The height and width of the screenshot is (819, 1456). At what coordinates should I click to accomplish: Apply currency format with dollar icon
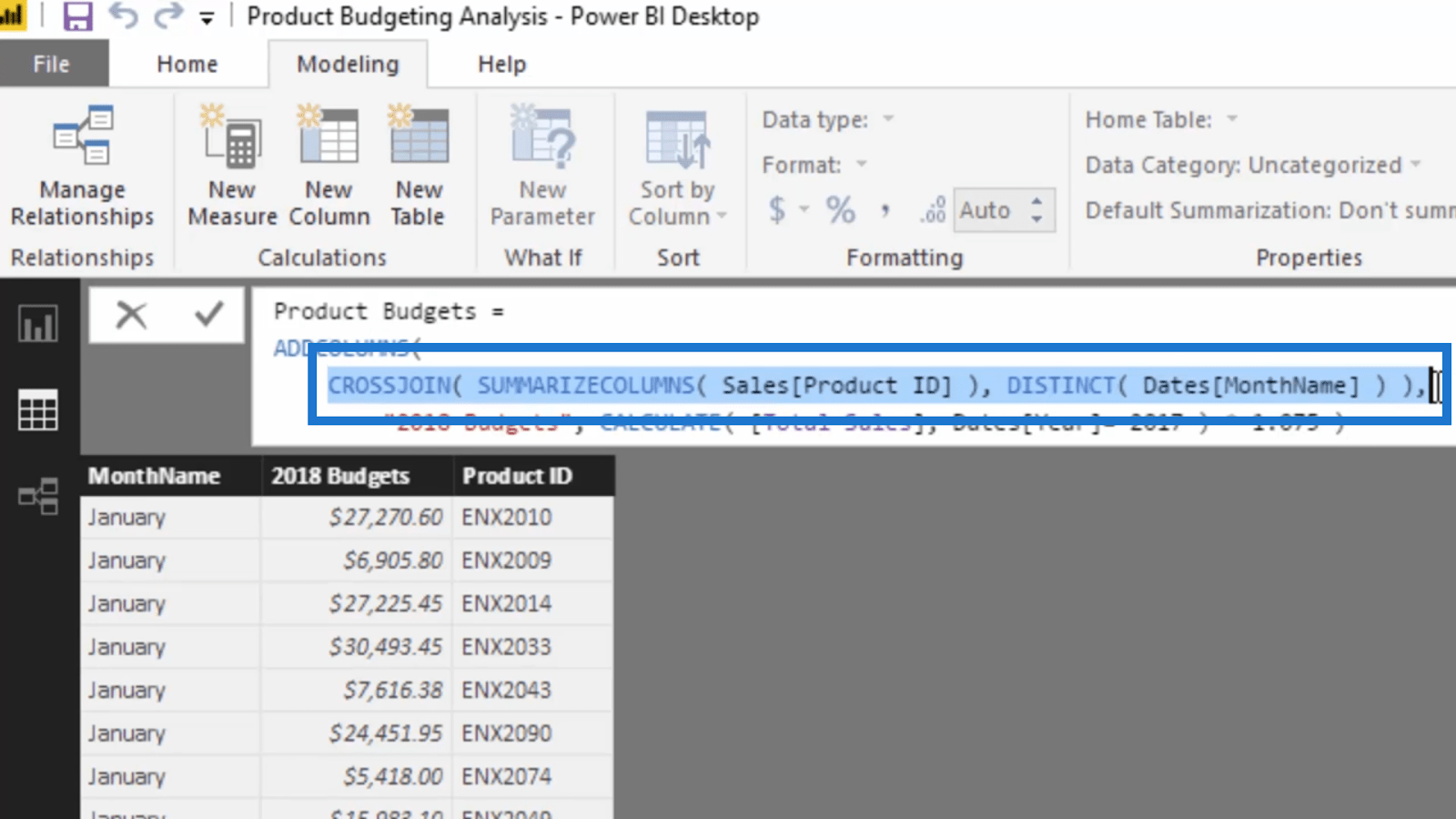click(x=776, y=210)
